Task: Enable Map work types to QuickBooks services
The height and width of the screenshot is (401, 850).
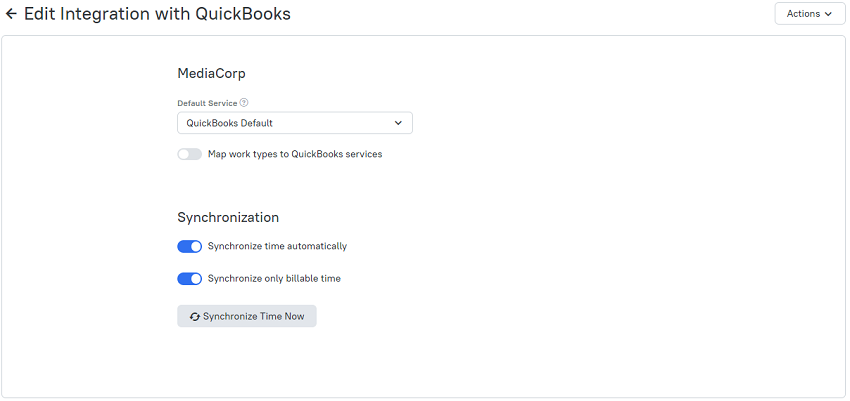Action: (x=190, y=154)
